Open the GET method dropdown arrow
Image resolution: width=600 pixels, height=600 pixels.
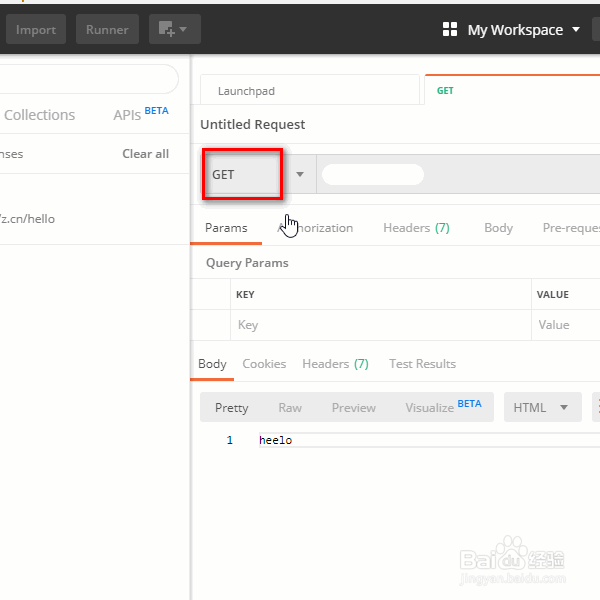point(300,174)
